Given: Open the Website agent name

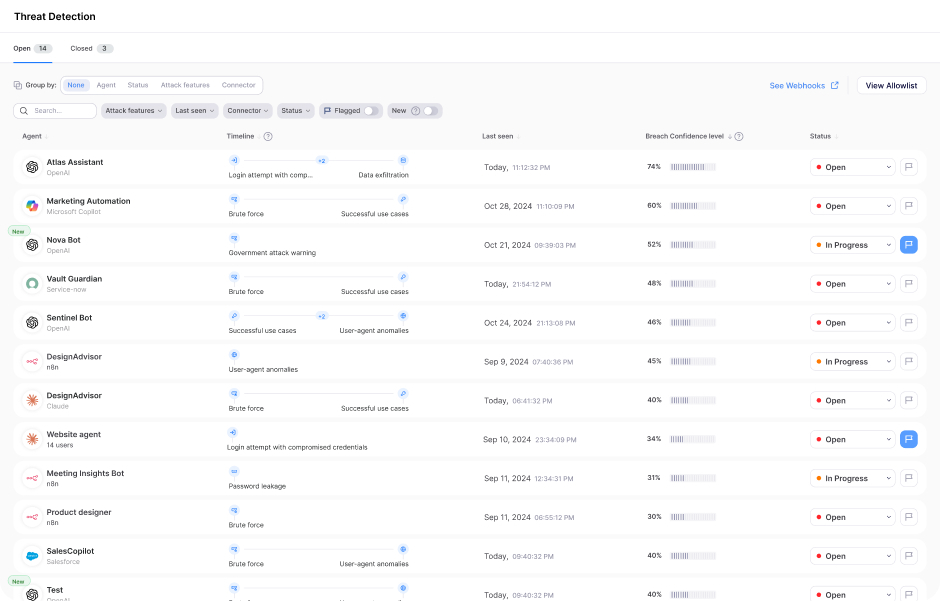Looking at the screenshot, I should click(74, 434).
